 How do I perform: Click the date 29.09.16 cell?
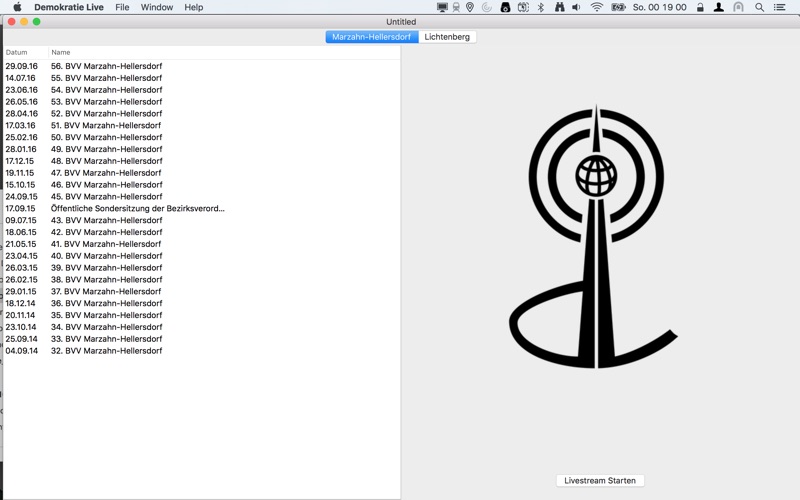click(21, 66)
